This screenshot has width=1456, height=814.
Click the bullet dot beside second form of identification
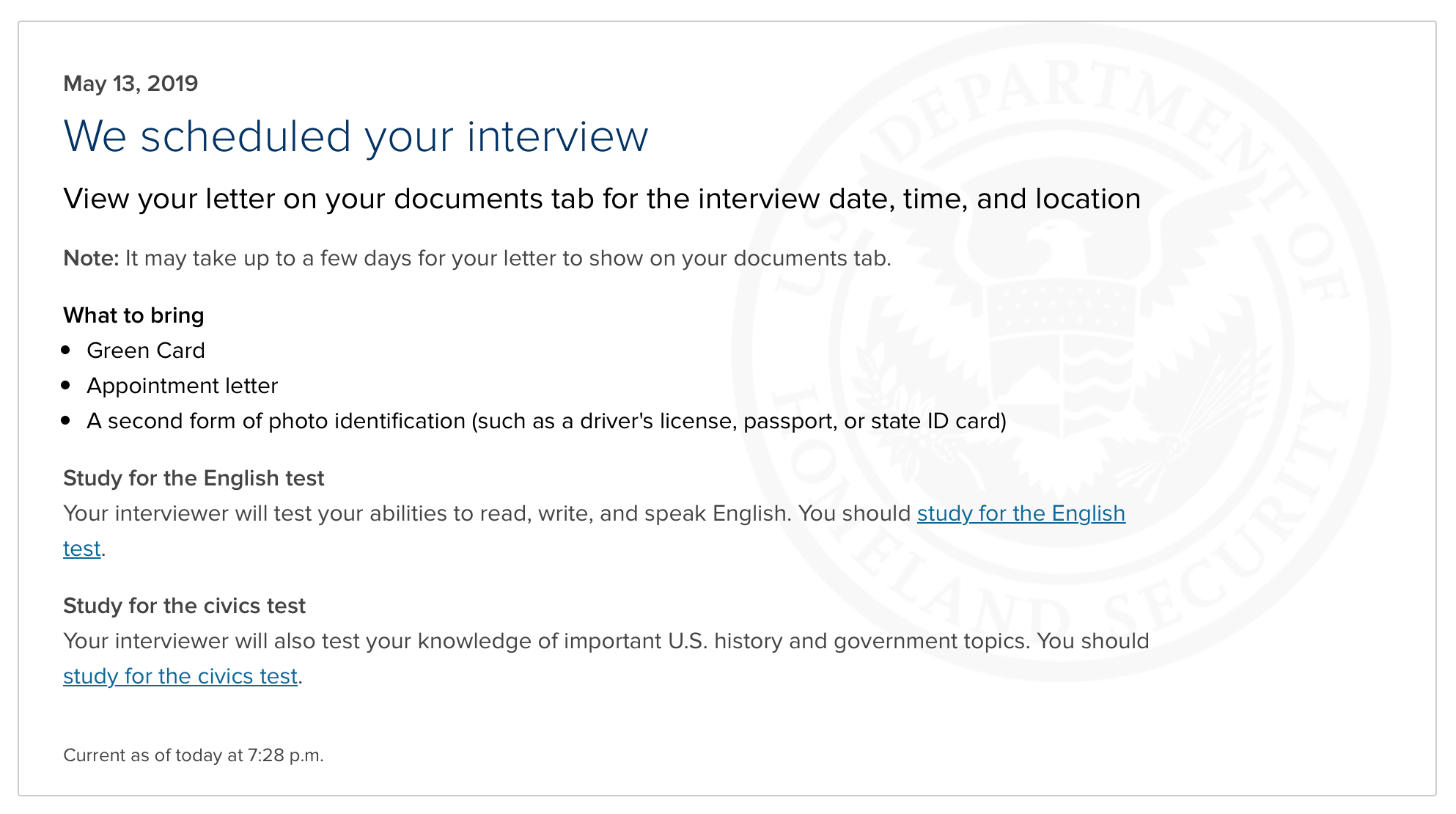click(66, 420)
